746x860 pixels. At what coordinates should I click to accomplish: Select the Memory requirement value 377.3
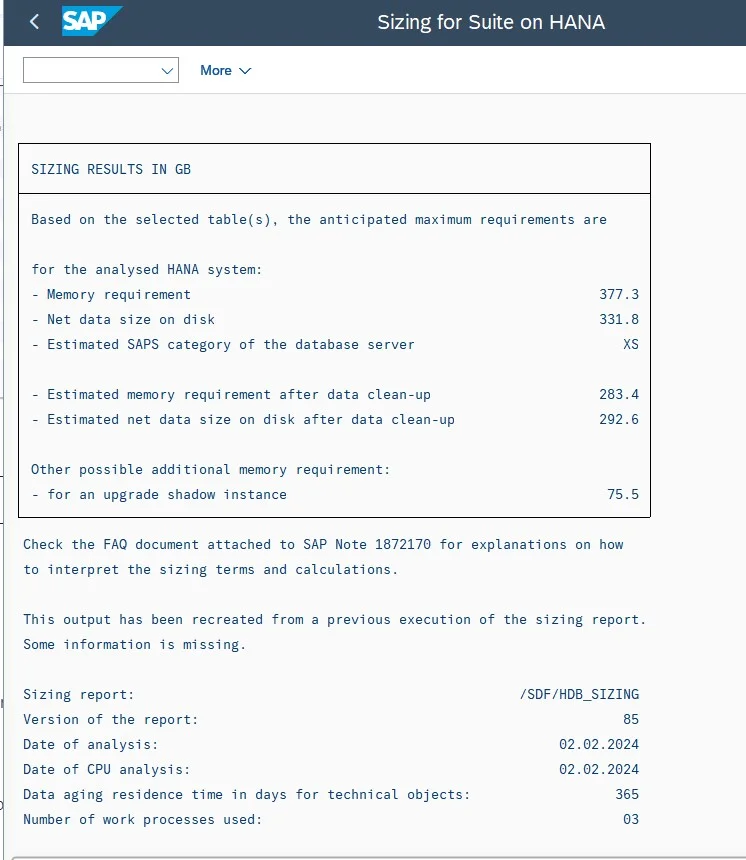619,295
